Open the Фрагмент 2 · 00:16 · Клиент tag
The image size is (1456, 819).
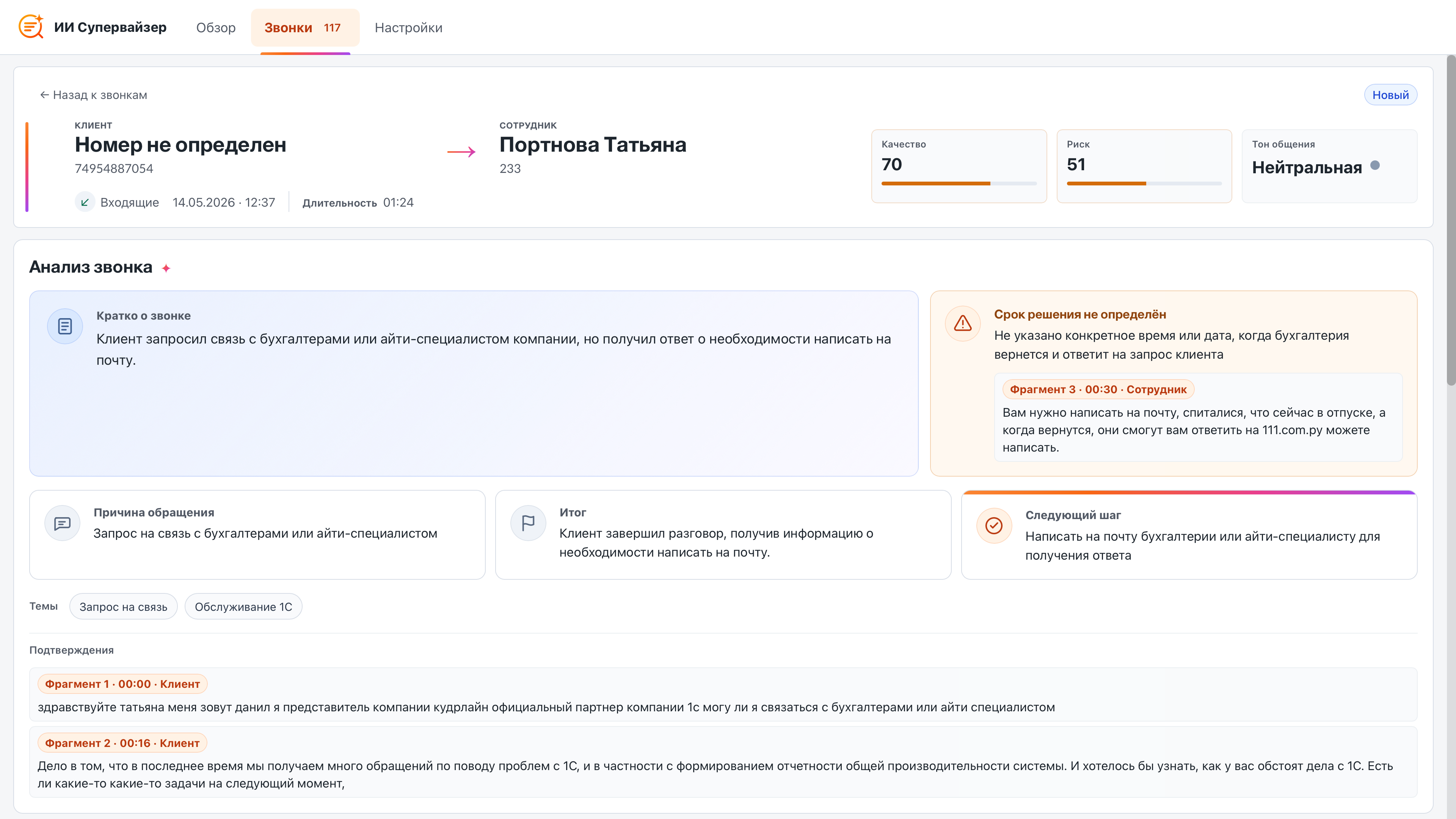point(122,743)
